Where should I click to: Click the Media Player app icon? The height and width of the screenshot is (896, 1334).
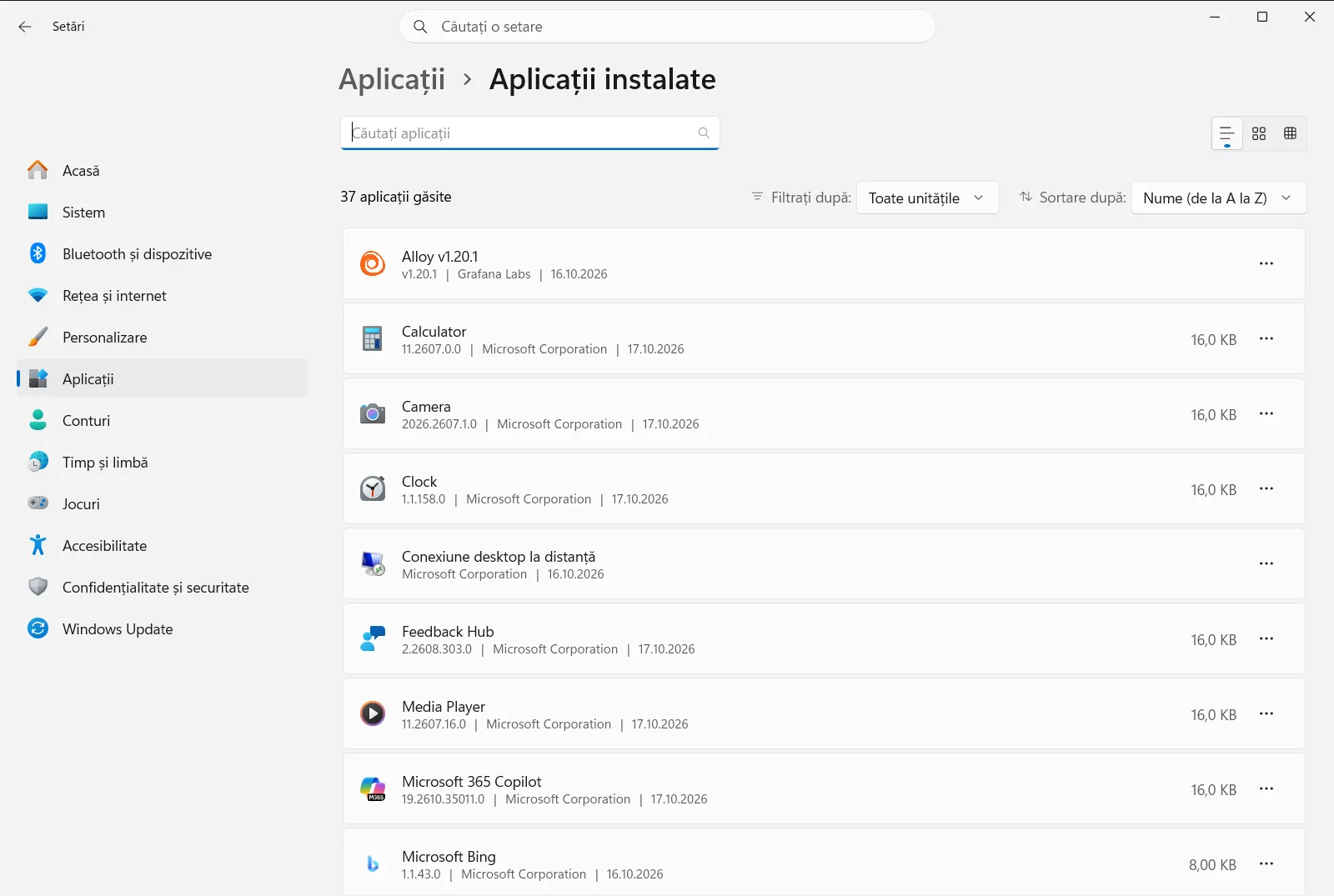point(373,713)
